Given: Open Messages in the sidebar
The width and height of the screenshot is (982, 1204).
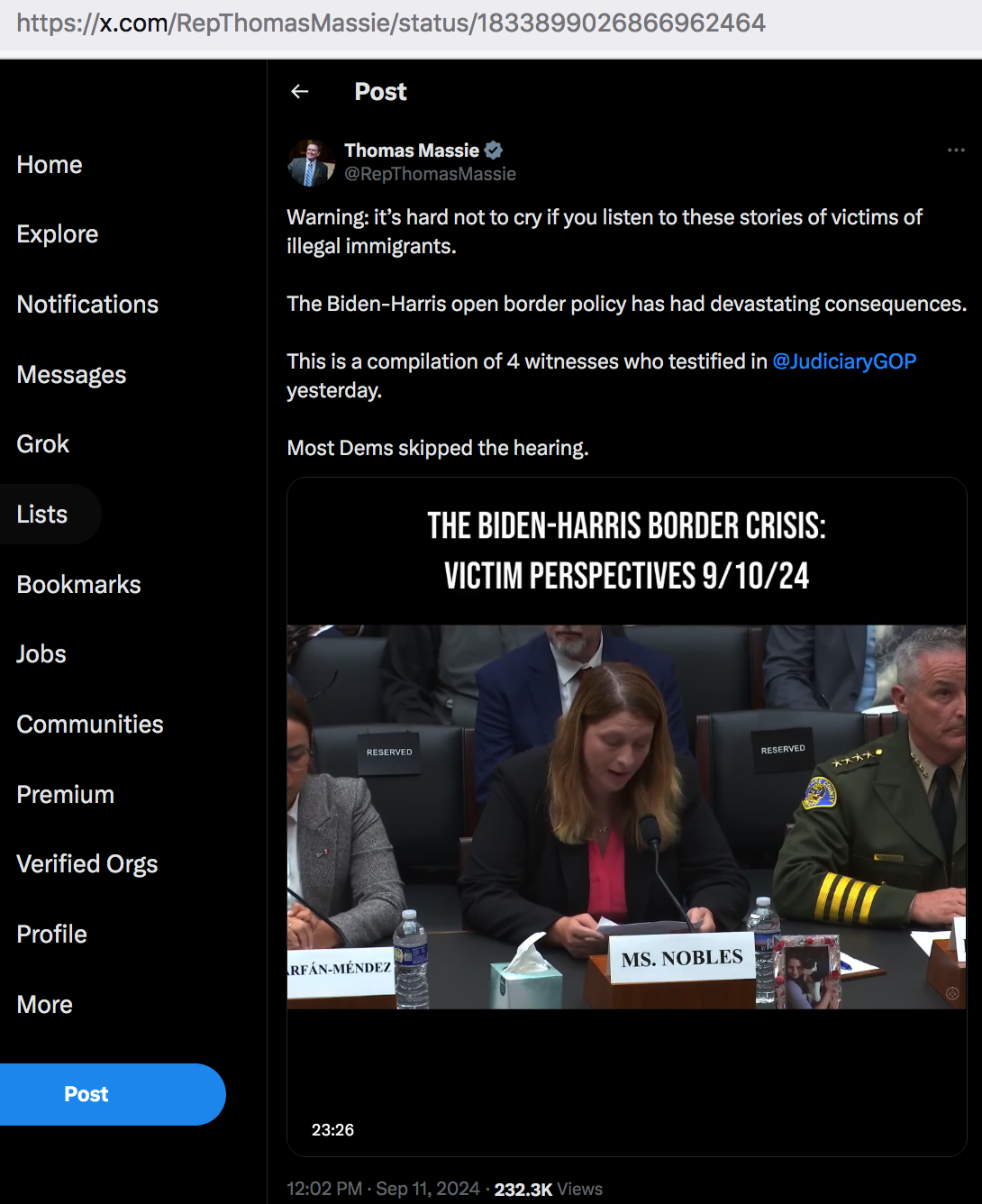Looking at the screenshot, I should (71, 375).
